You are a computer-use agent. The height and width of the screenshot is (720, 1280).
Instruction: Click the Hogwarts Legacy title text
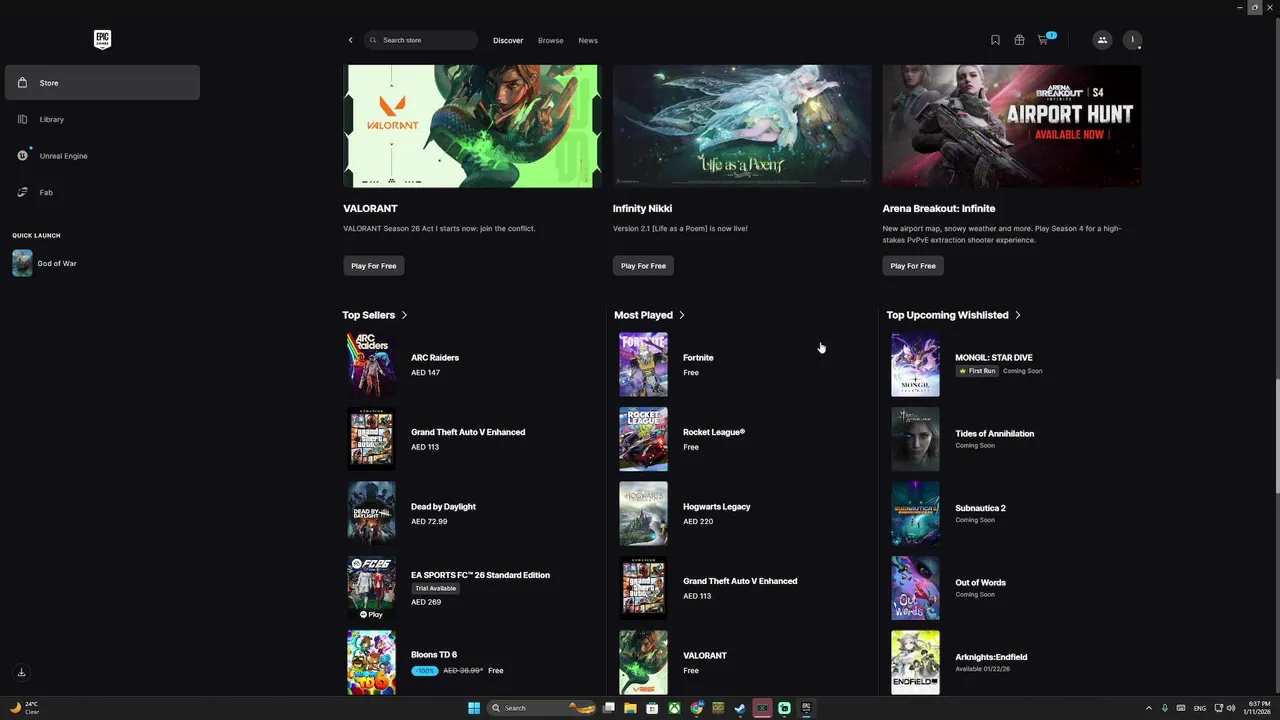[716, 507]
